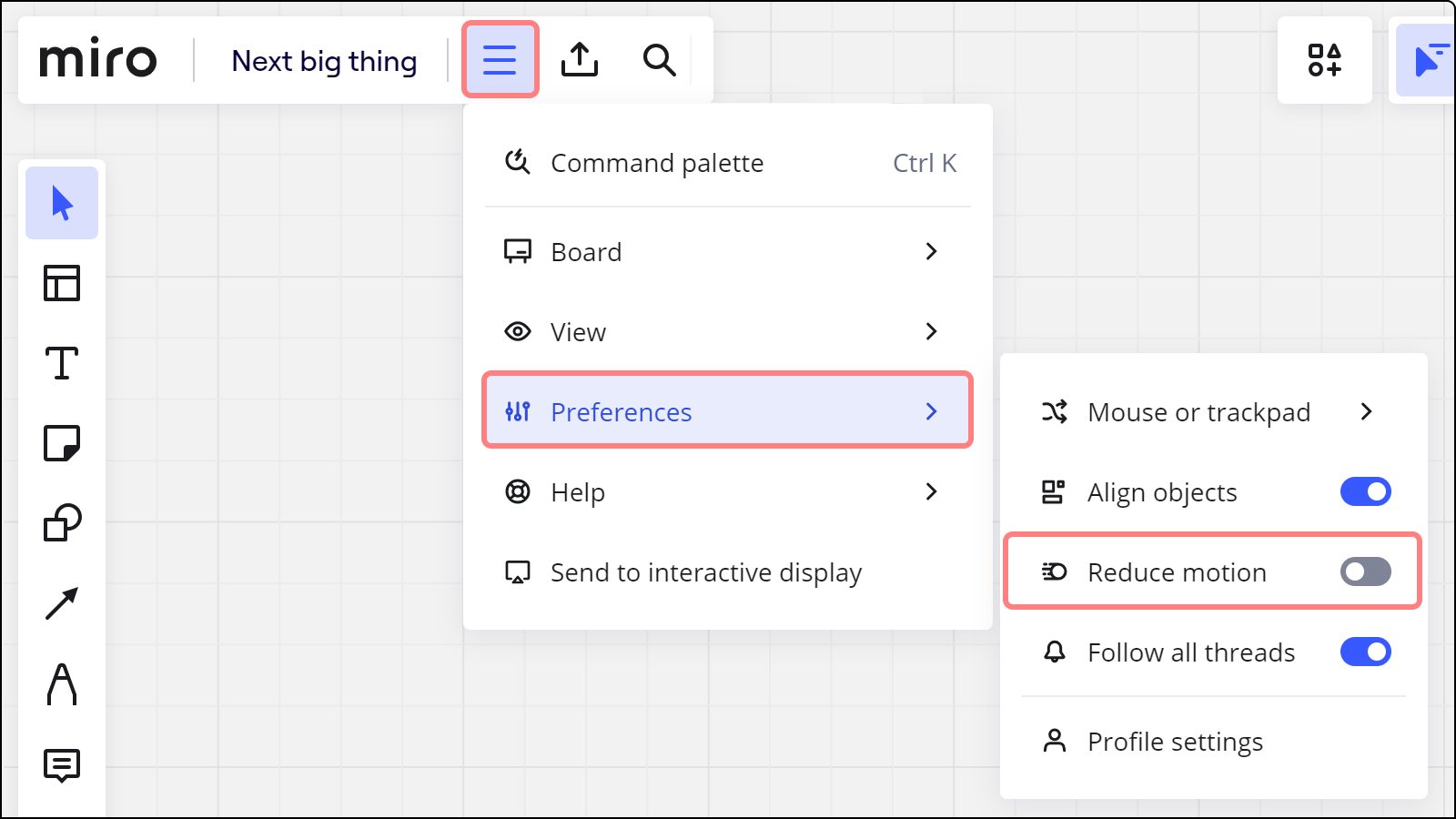Select the Text tool

pos(62,363)
